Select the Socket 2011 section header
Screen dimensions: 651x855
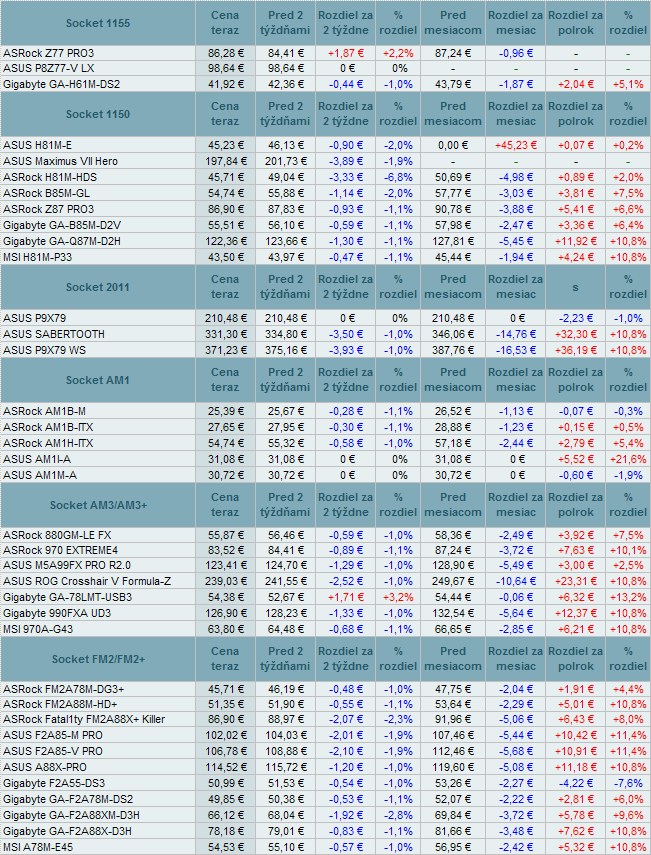(98, 287)
